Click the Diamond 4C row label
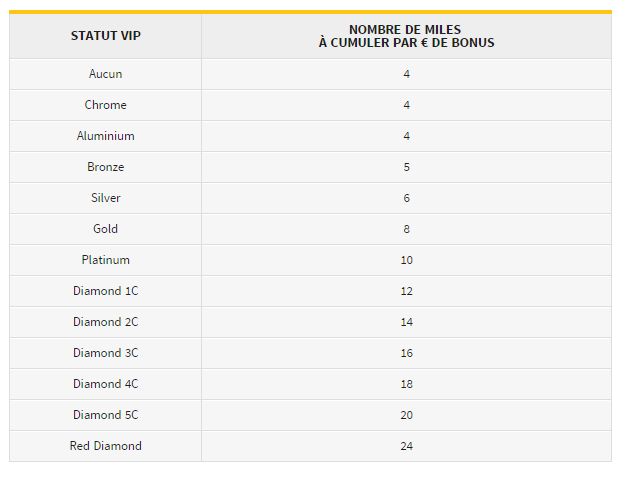Image resolution: width=625 pixels, height=477 pixels. [106, 384]
